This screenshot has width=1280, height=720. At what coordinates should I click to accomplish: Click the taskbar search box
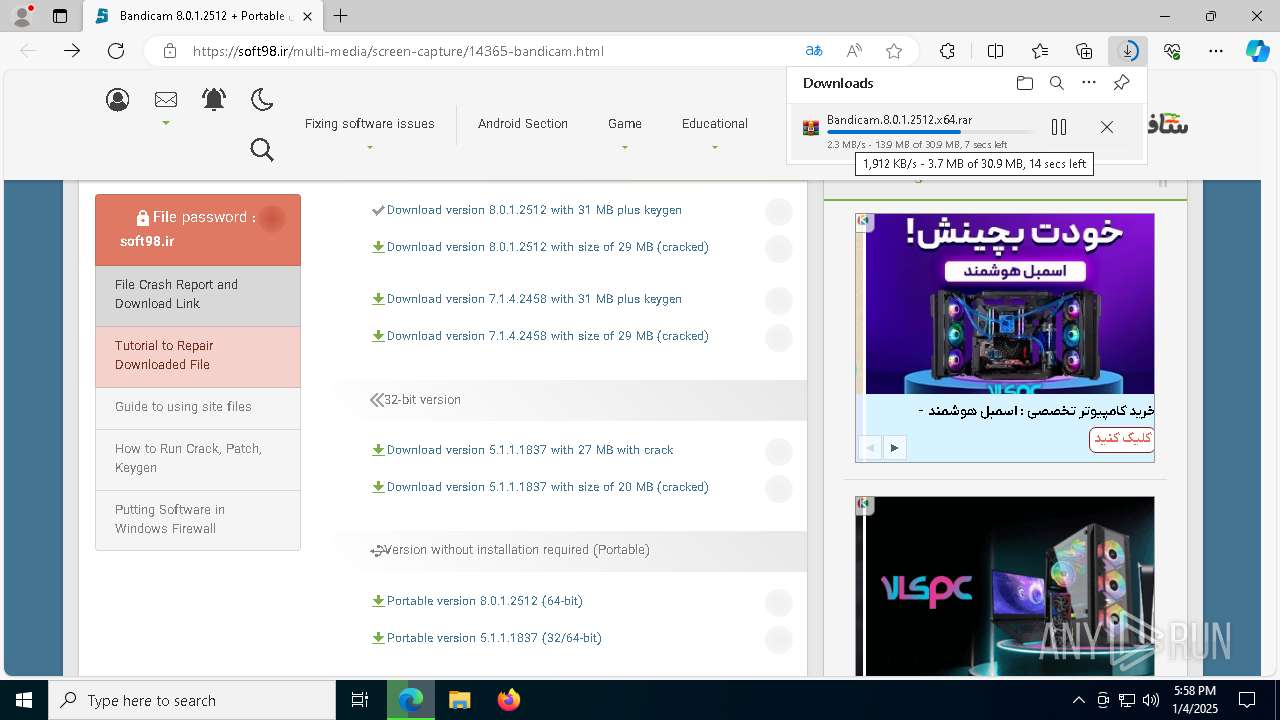[192, 700]
